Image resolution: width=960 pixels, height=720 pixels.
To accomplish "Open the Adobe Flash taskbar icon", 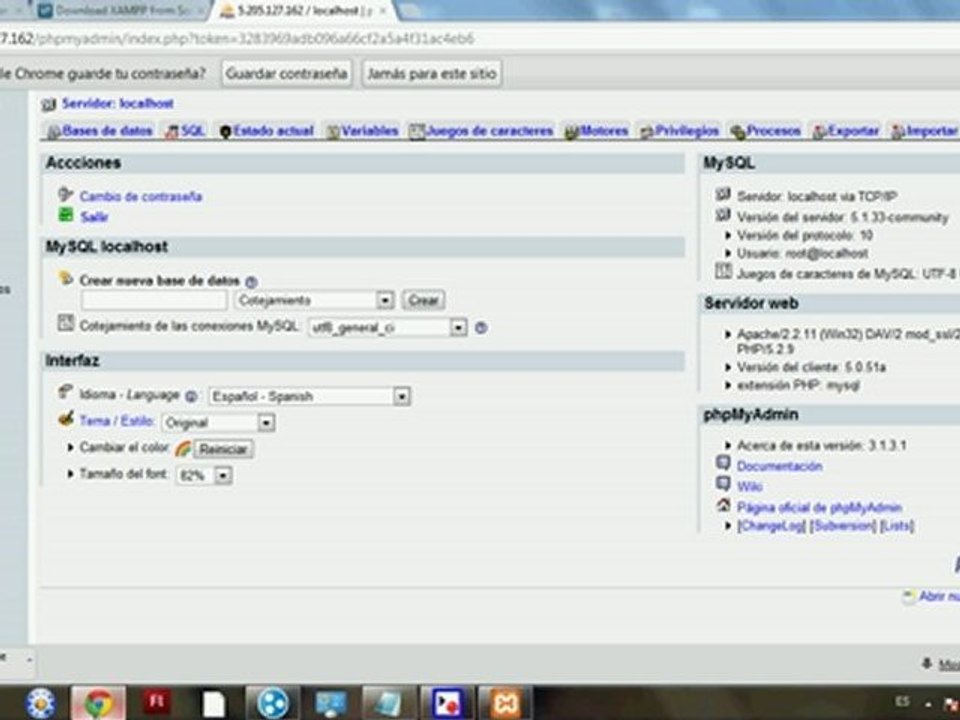I will click(x=156, y=703).
